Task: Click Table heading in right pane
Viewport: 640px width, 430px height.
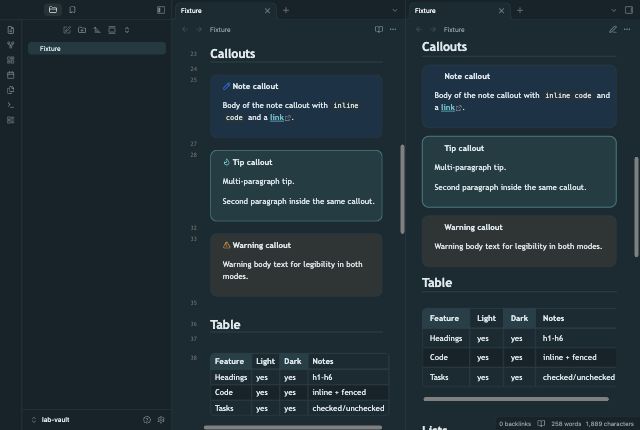Action: [437, 283]
